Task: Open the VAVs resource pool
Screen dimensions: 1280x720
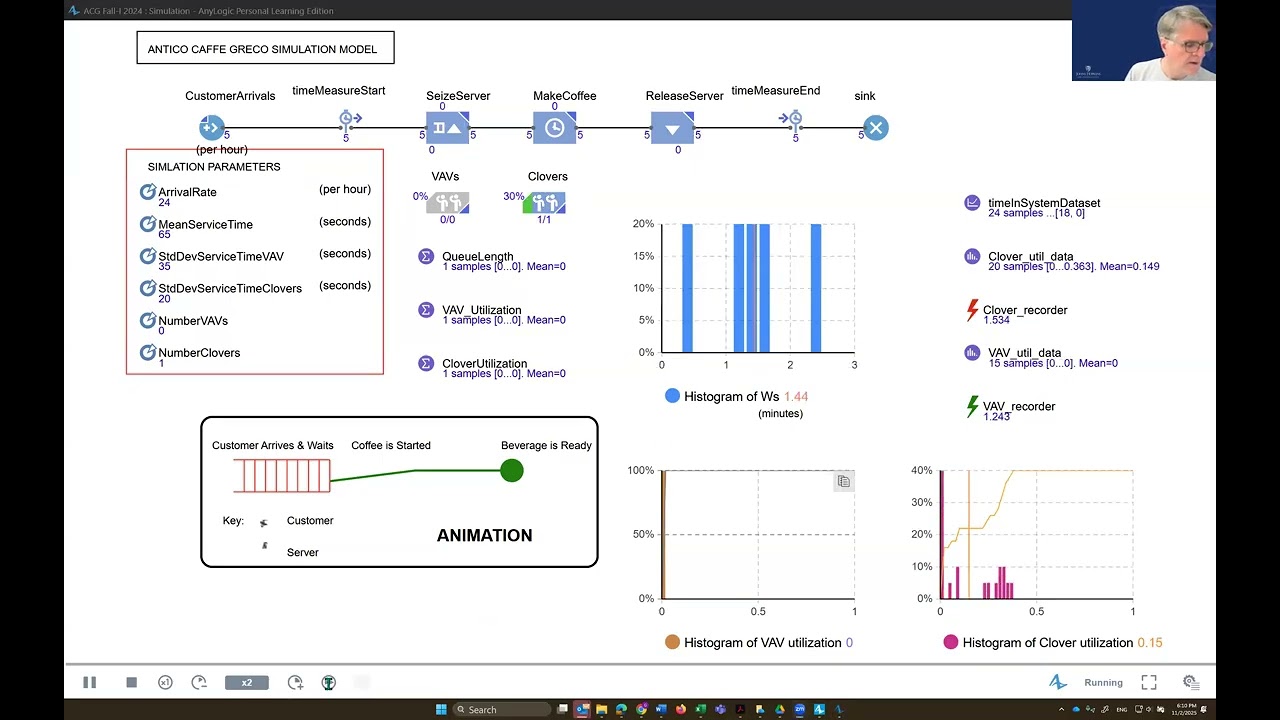Action: (447, 202)
